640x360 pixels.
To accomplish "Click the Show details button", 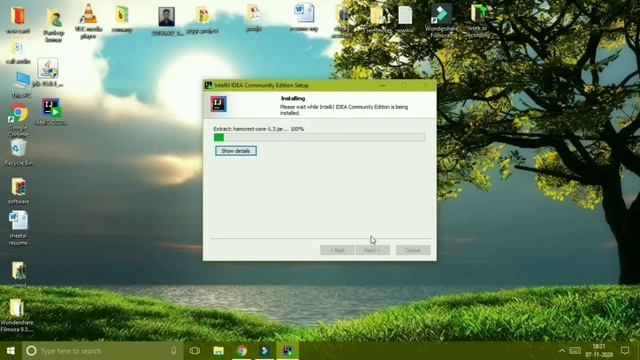I will pyautogui.click(x=236, y=151).
